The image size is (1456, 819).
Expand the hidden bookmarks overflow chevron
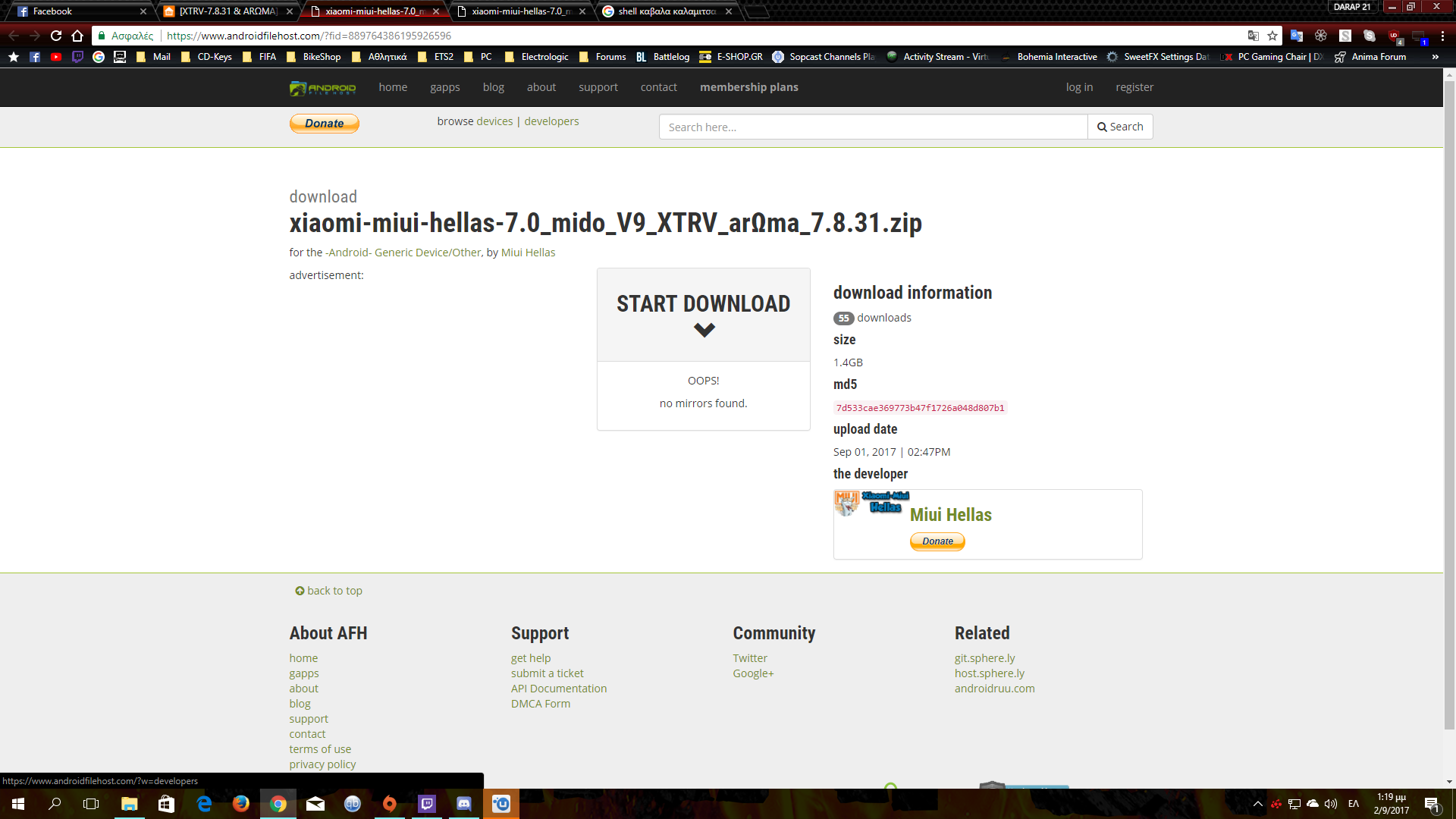pos(1435,57)
